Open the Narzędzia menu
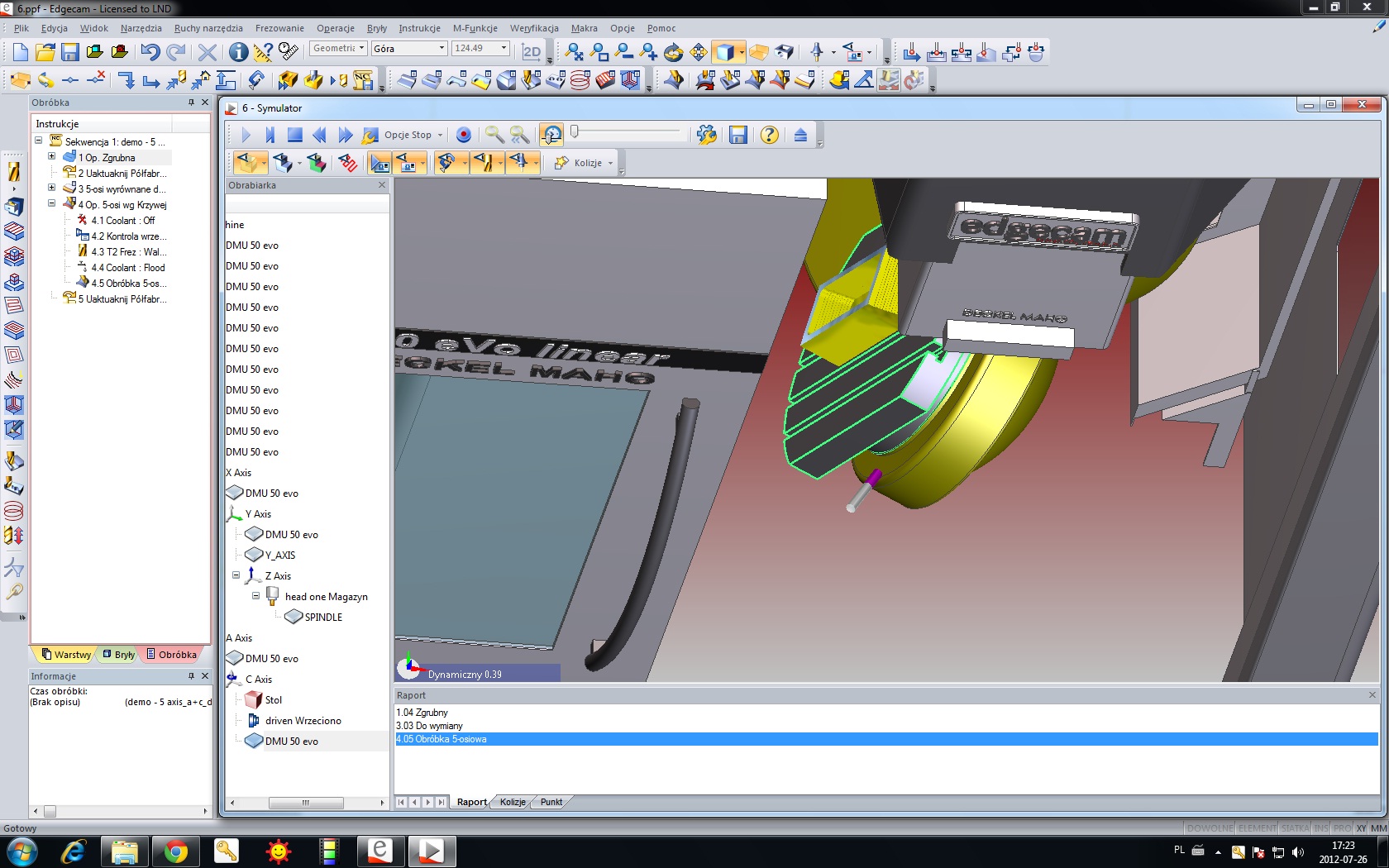1389x868 pixels. (141, 28)
